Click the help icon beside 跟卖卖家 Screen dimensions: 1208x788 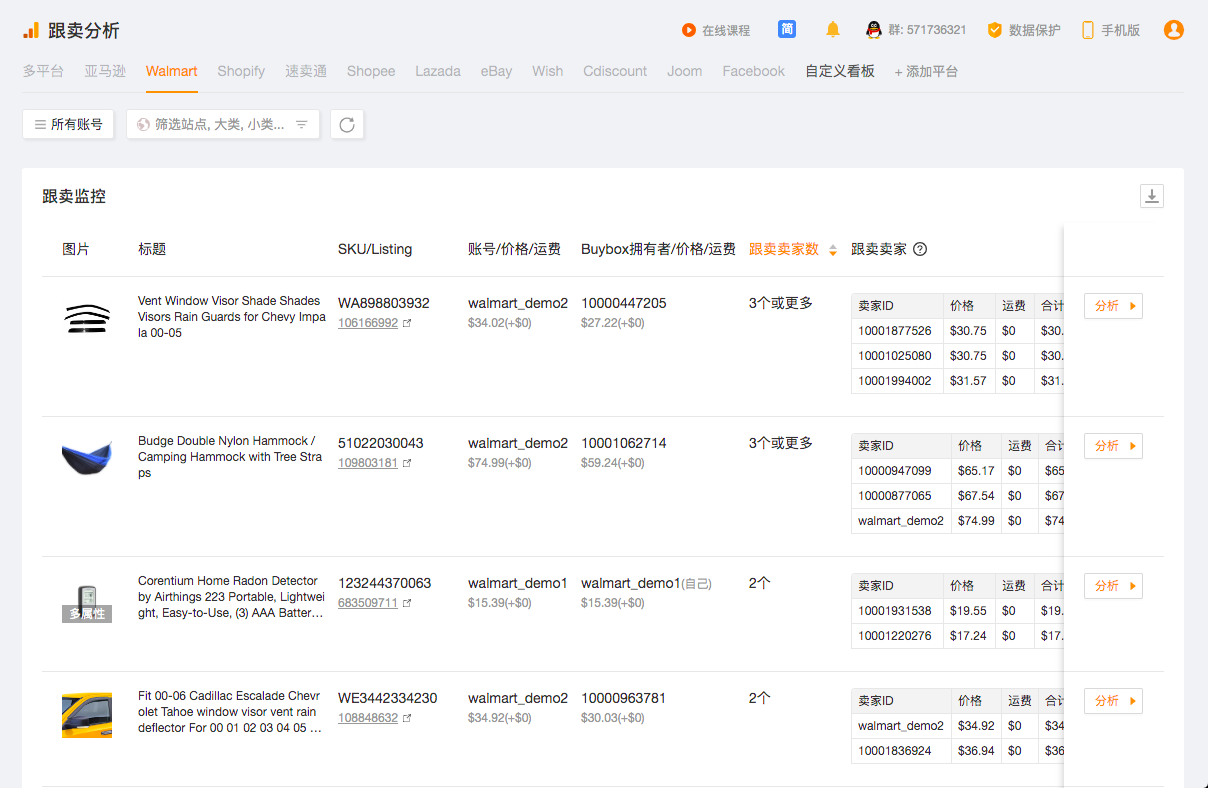[x=920, y=249]
